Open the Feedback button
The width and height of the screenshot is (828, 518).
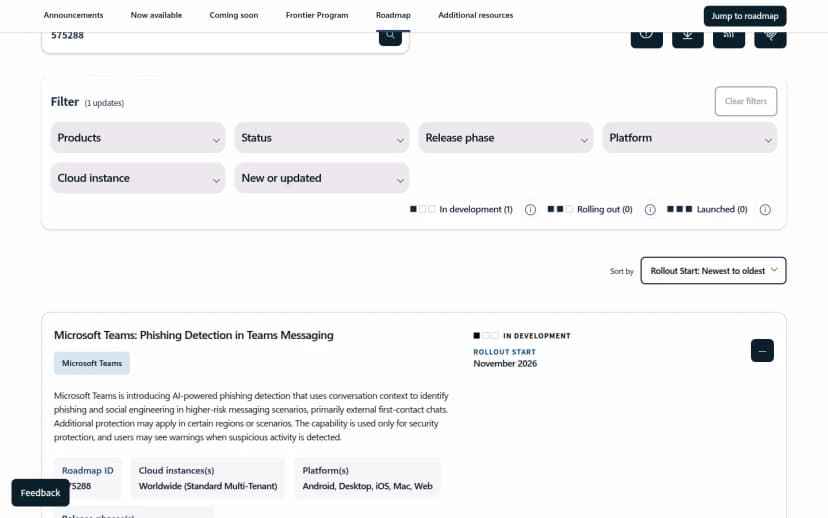(40, 493)
